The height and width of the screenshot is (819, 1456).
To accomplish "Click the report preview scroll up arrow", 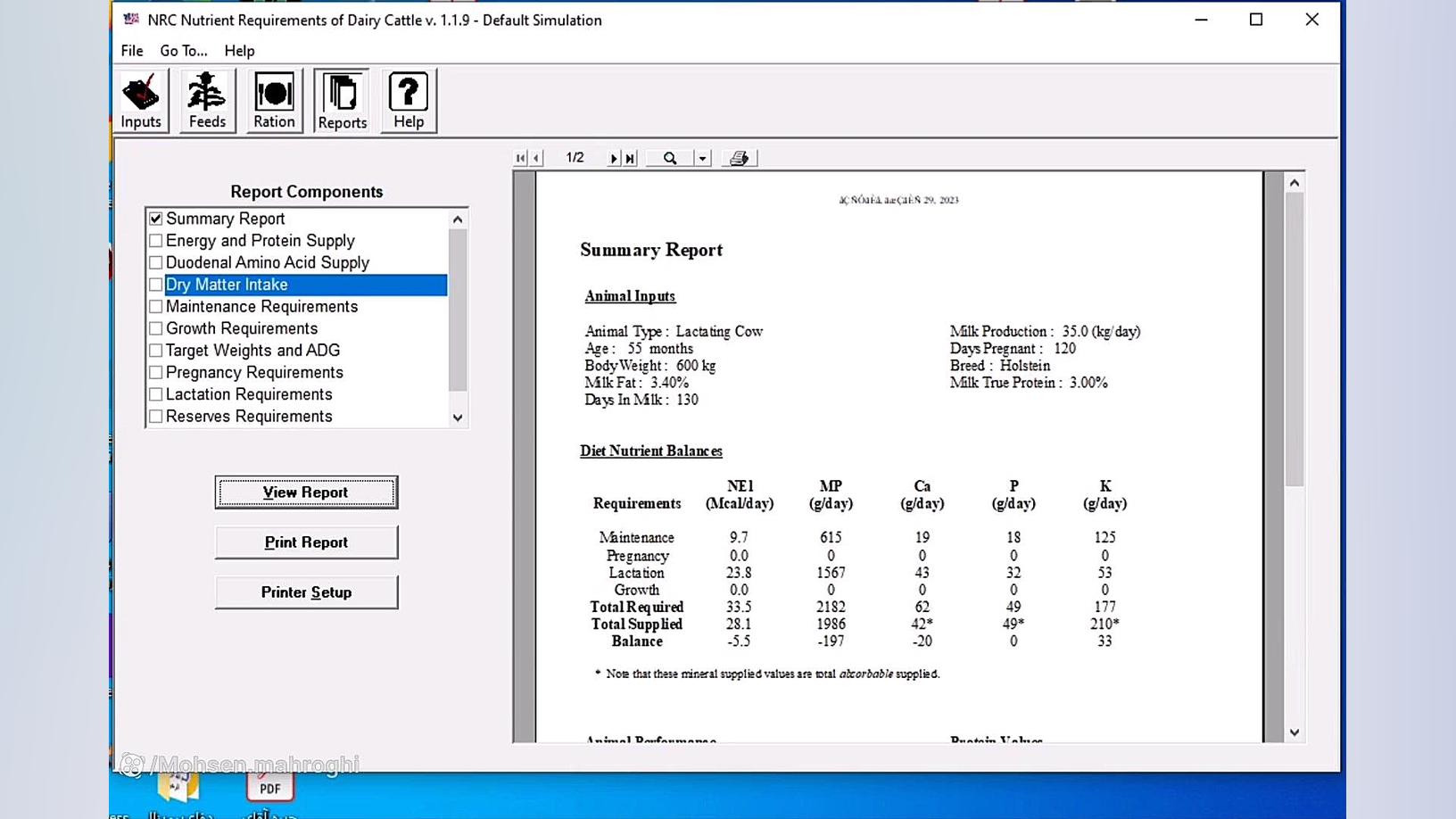I will tap(1295, 183).
